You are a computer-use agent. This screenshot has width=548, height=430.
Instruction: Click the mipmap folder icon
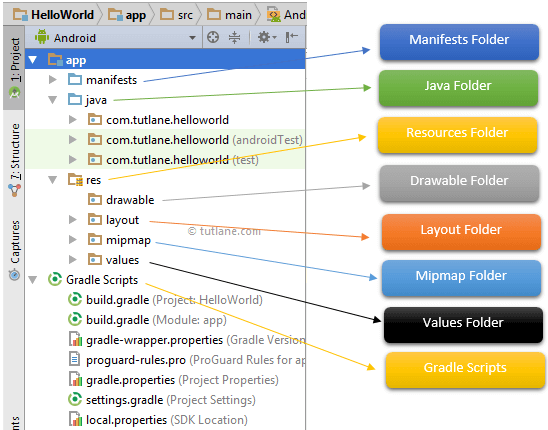(95, 239)
